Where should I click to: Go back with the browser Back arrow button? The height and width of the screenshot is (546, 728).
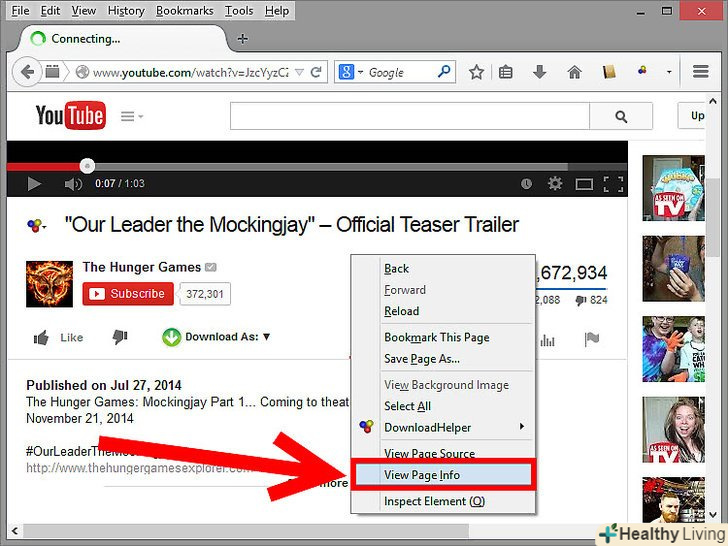coord(27,72)
